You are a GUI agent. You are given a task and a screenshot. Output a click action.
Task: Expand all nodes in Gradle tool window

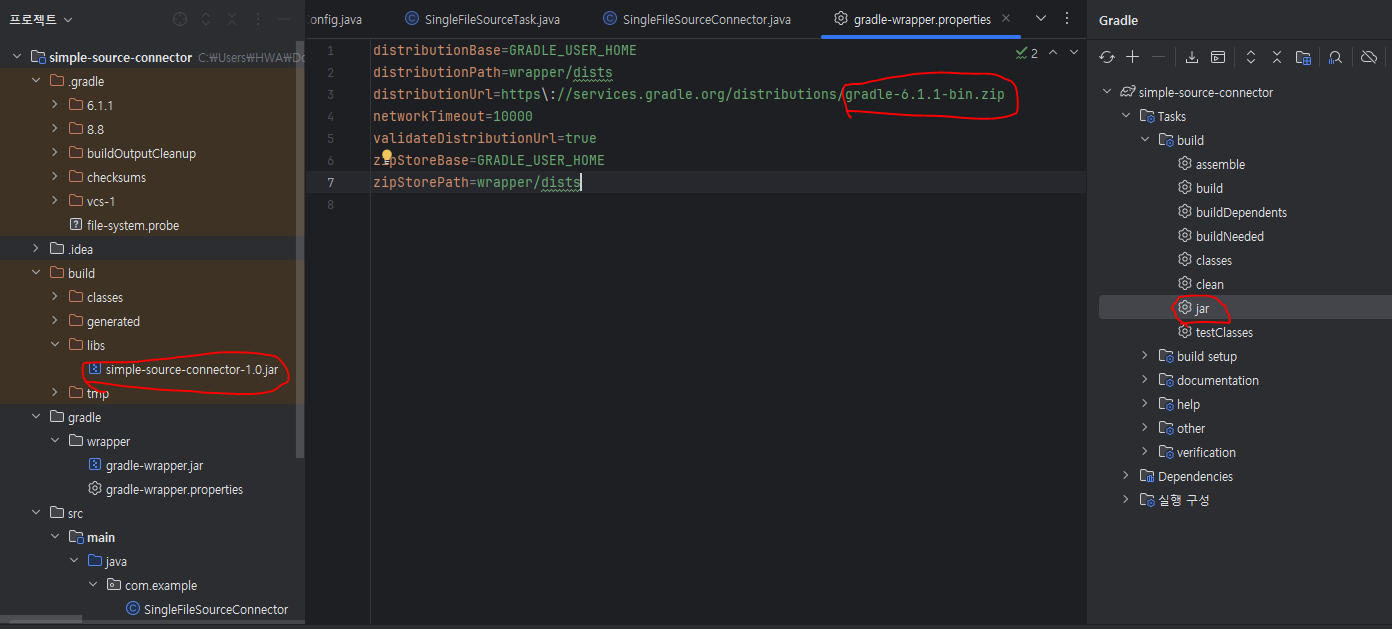(x=1250, y=57)
